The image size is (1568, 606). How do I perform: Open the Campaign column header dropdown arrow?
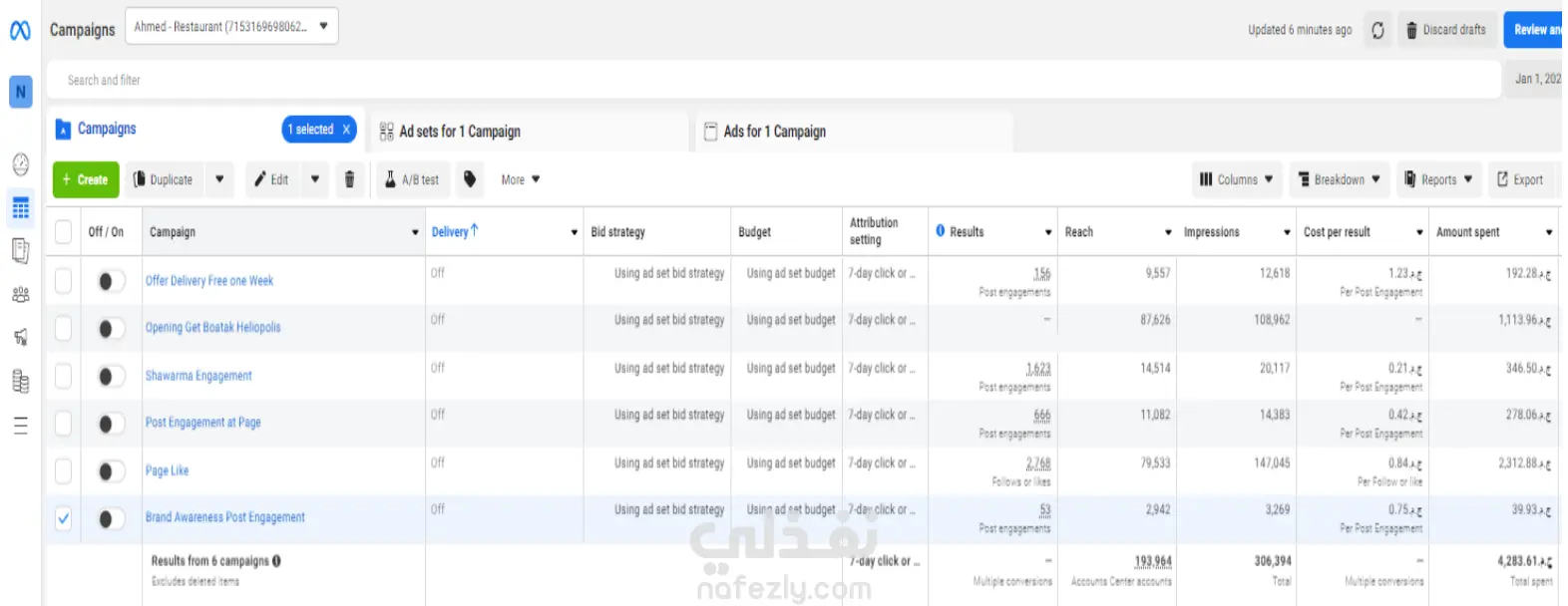point(415,232)
